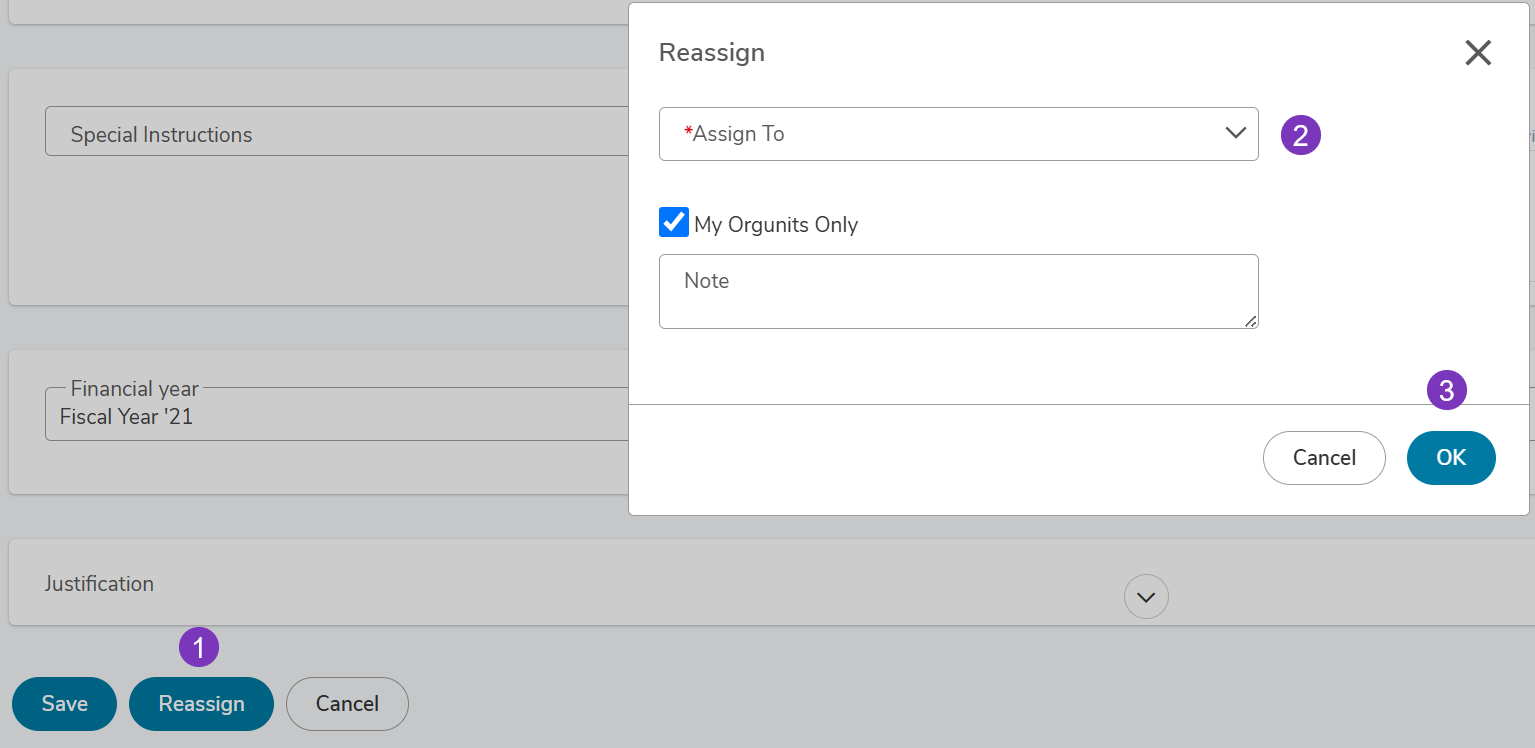The width and height of the screenshot is (1535, 748).
Task: Uncheck the My Orgunits Only checkbox
Action: [674, 222]
